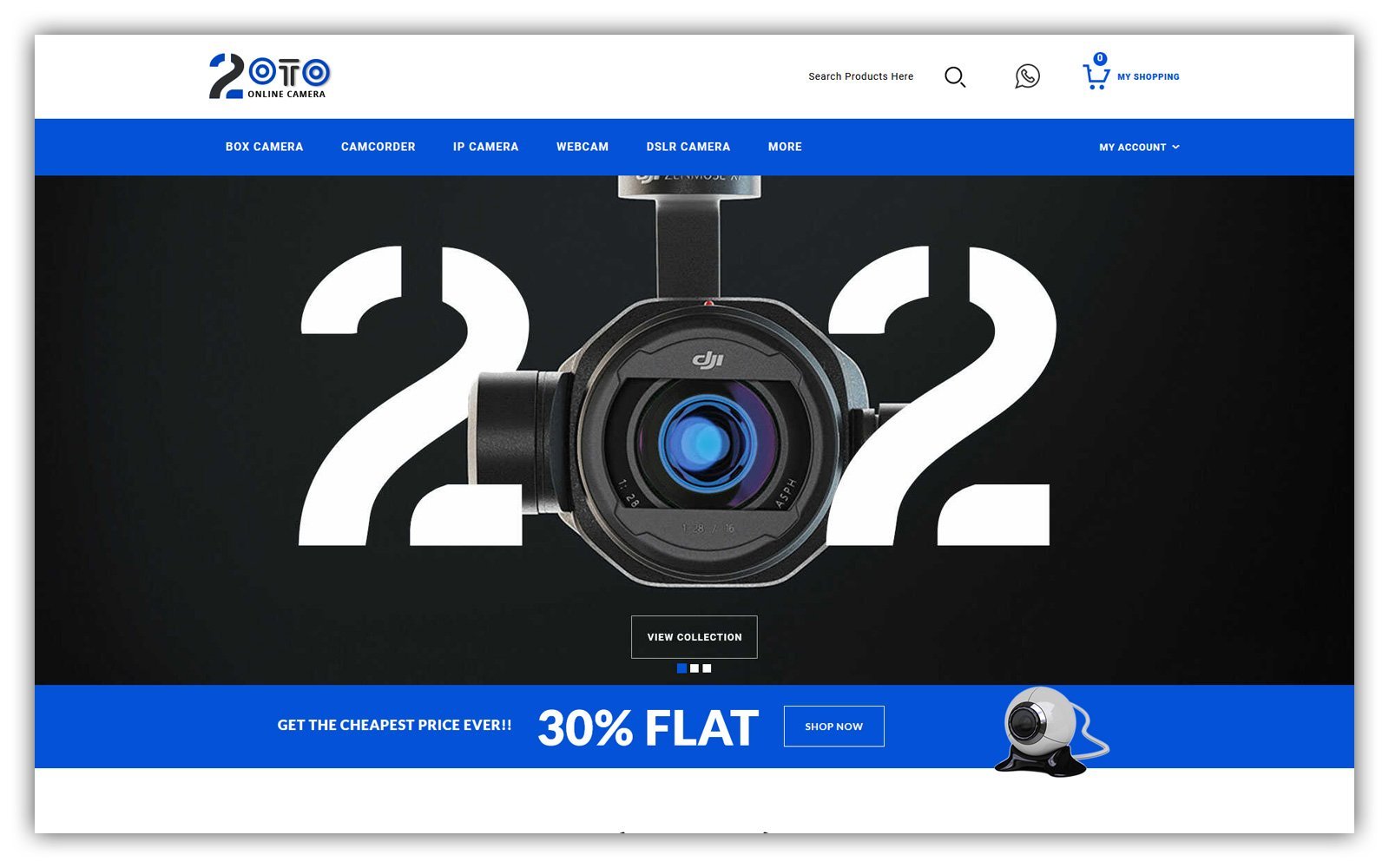The height and width of the screenshot is (868, 1389).
Task: Click the magnifying glass search icon
Action: (x=954, y=77)
